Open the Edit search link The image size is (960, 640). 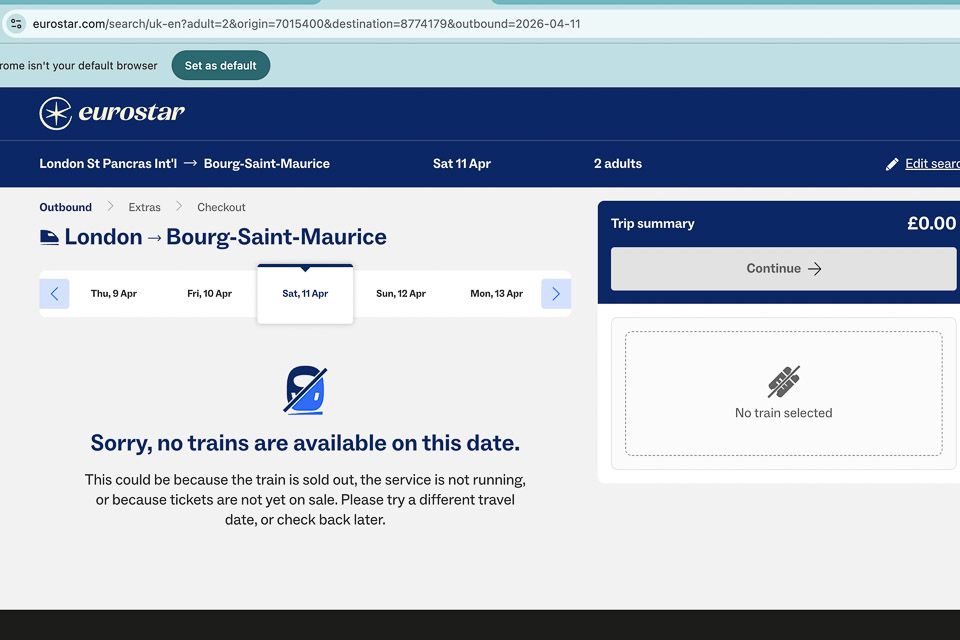coord(931,164)
